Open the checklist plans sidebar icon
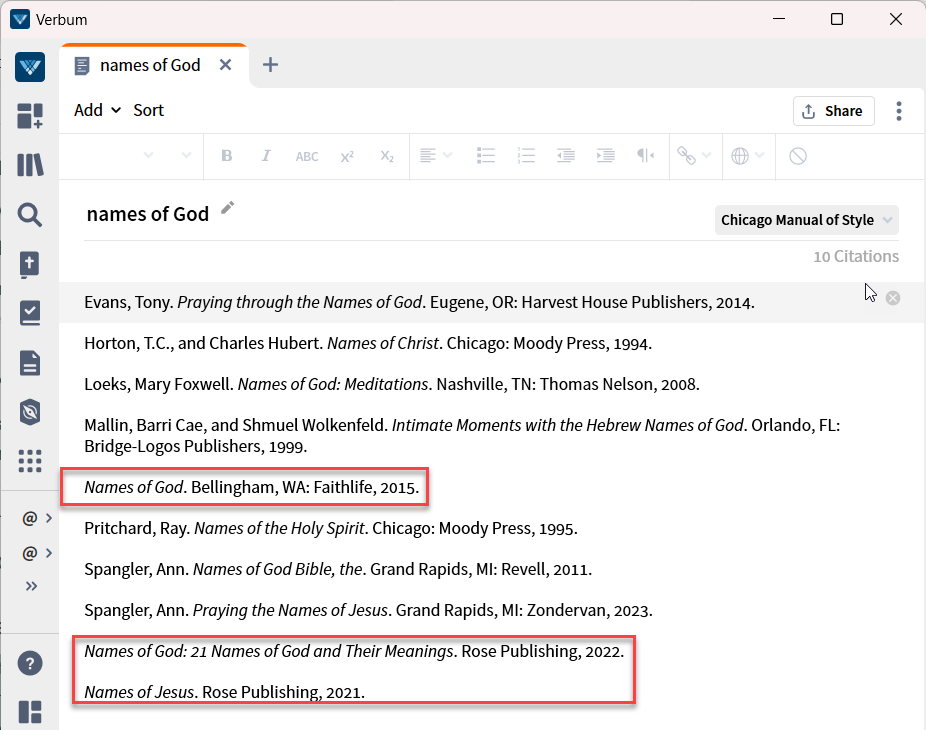Screen dimensions: 926x730 tap(30, 314)
